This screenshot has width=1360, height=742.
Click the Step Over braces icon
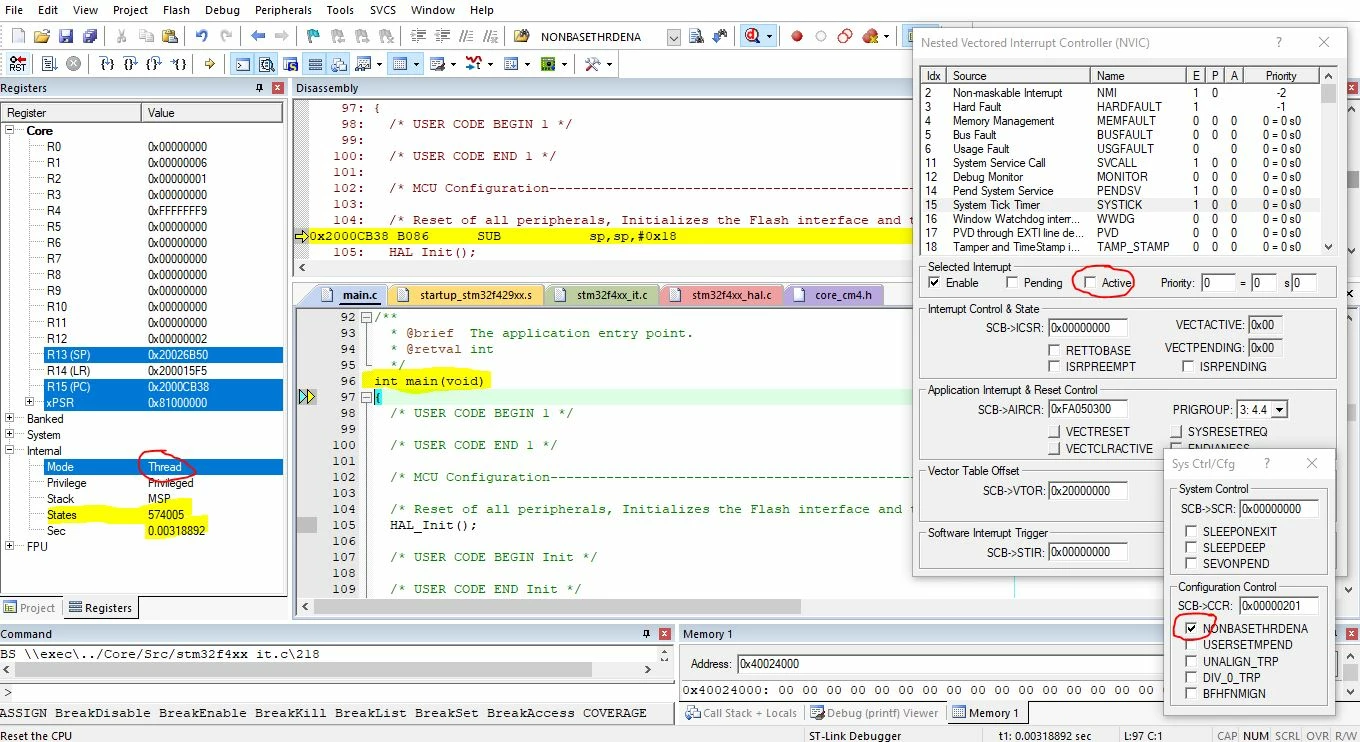(x=131, y=63)
